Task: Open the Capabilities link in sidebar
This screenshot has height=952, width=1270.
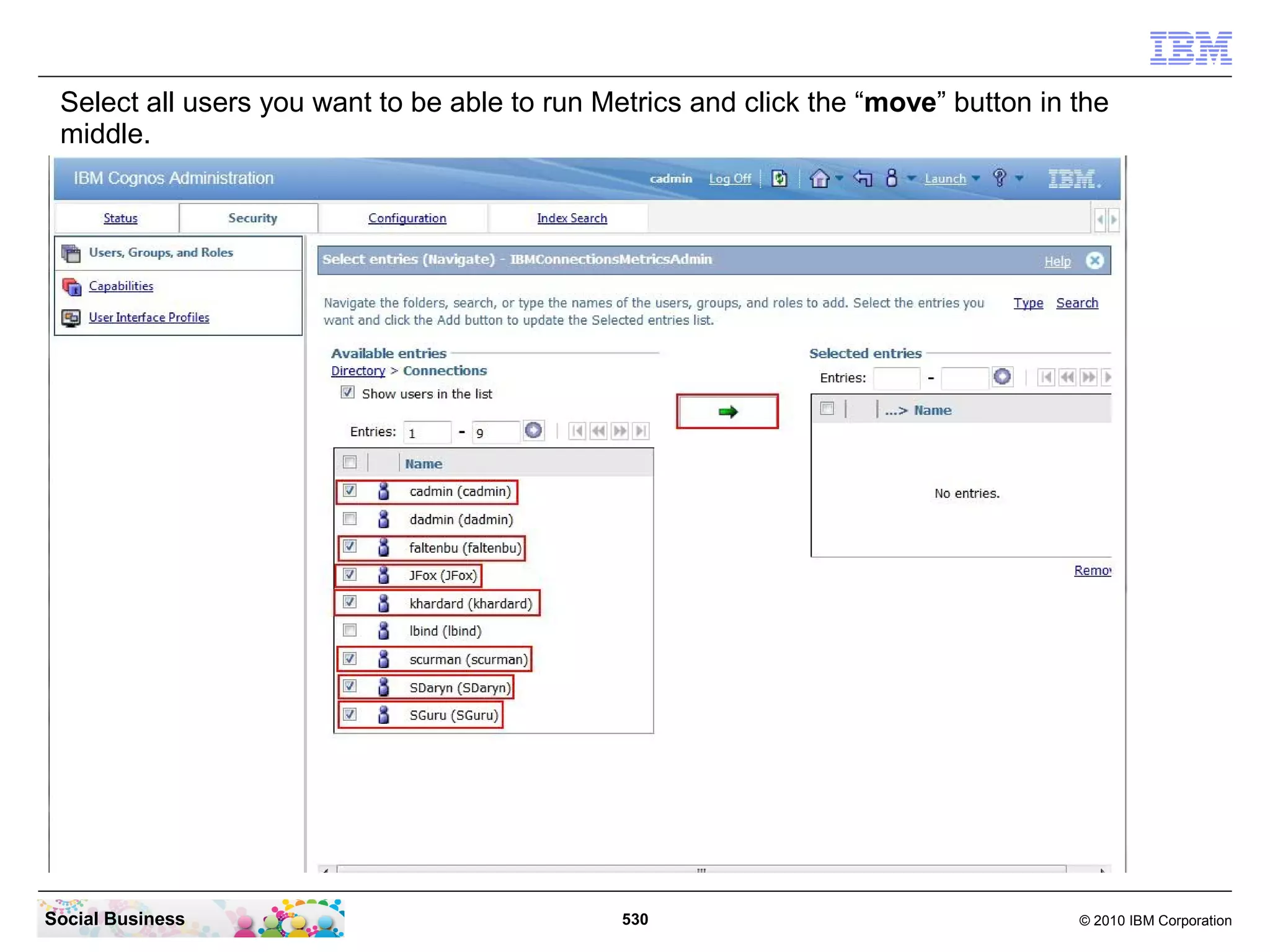Action: pyautogui.click(x=121, y=286)
